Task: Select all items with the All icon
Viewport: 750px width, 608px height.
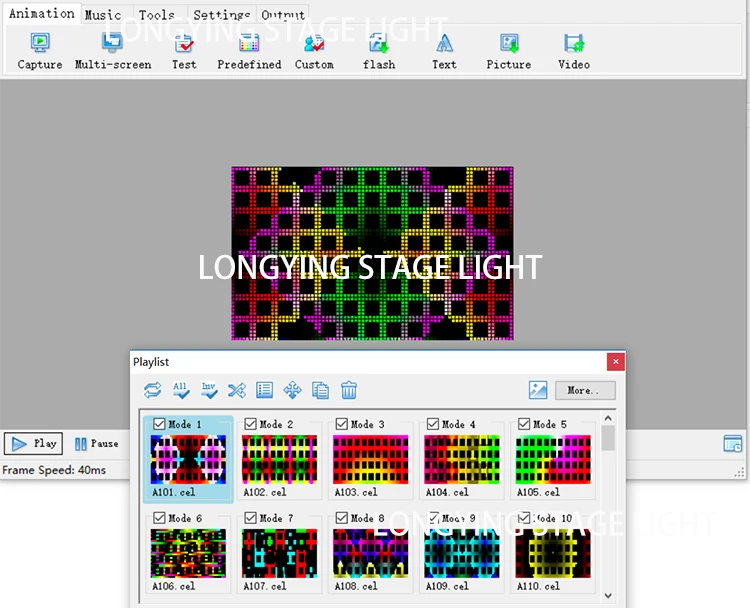Action: [181, 390]
